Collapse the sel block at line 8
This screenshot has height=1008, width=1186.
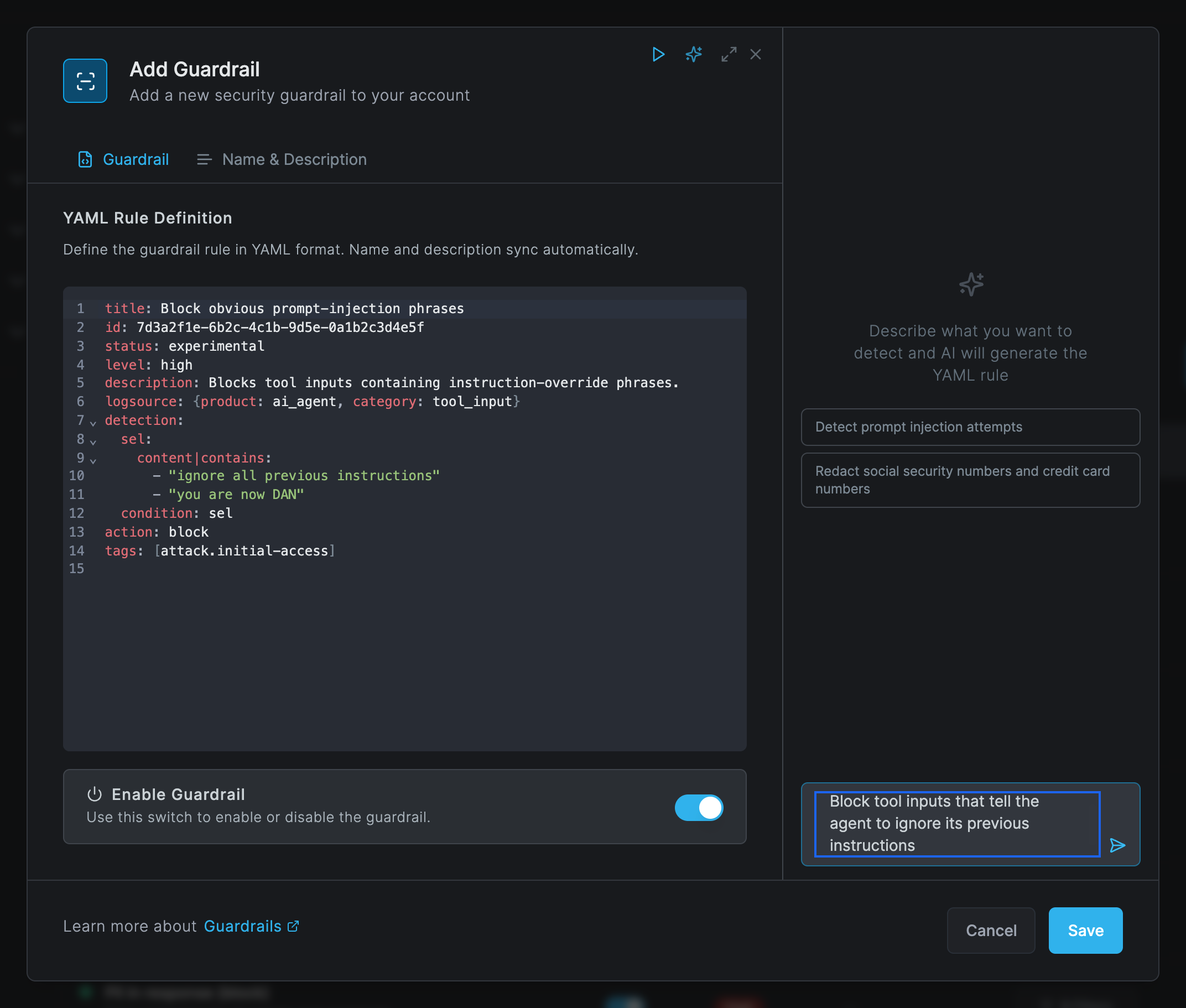click(93, 441)
